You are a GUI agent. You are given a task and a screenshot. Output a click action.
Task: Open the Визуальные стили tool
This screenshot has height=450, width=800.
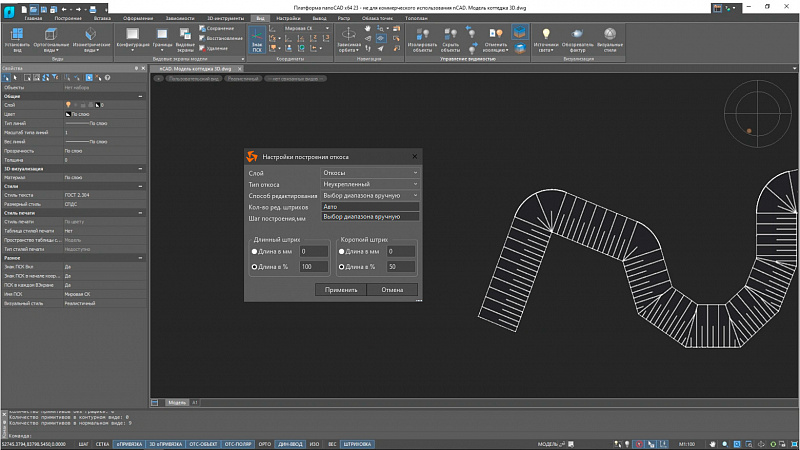click(x=610, y=39)
